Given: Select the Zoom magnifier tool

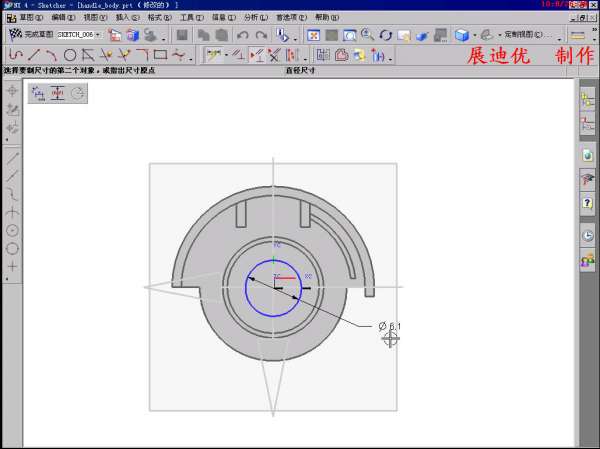Looking at the screenshot, I should click(x=367, y=35).
